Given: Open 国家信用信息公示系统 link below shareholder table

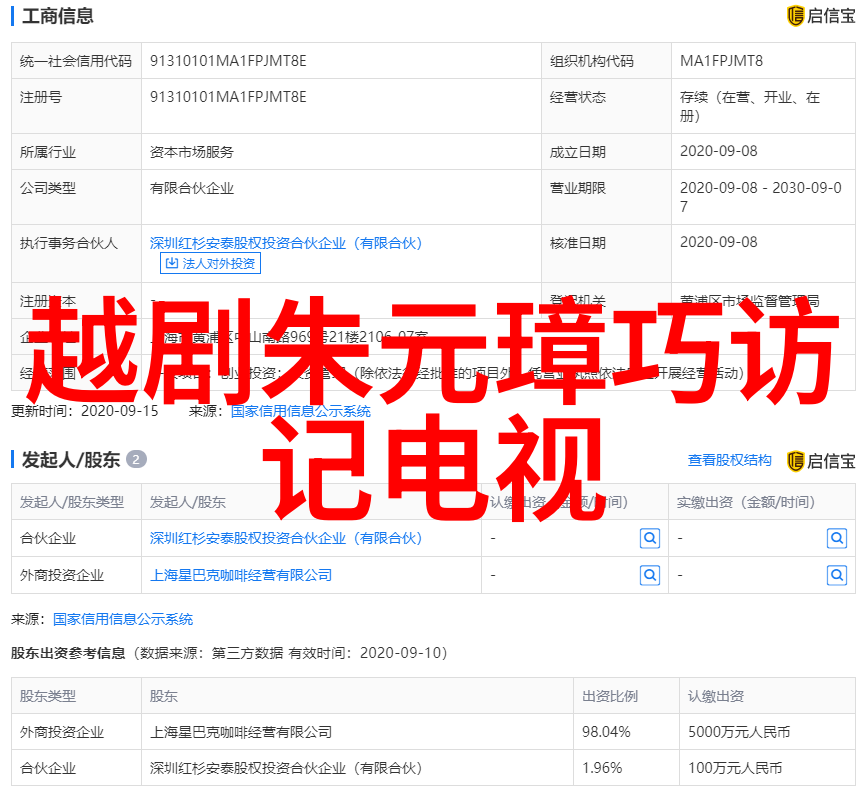Looking at the screenshot, I should pos(123,619).
